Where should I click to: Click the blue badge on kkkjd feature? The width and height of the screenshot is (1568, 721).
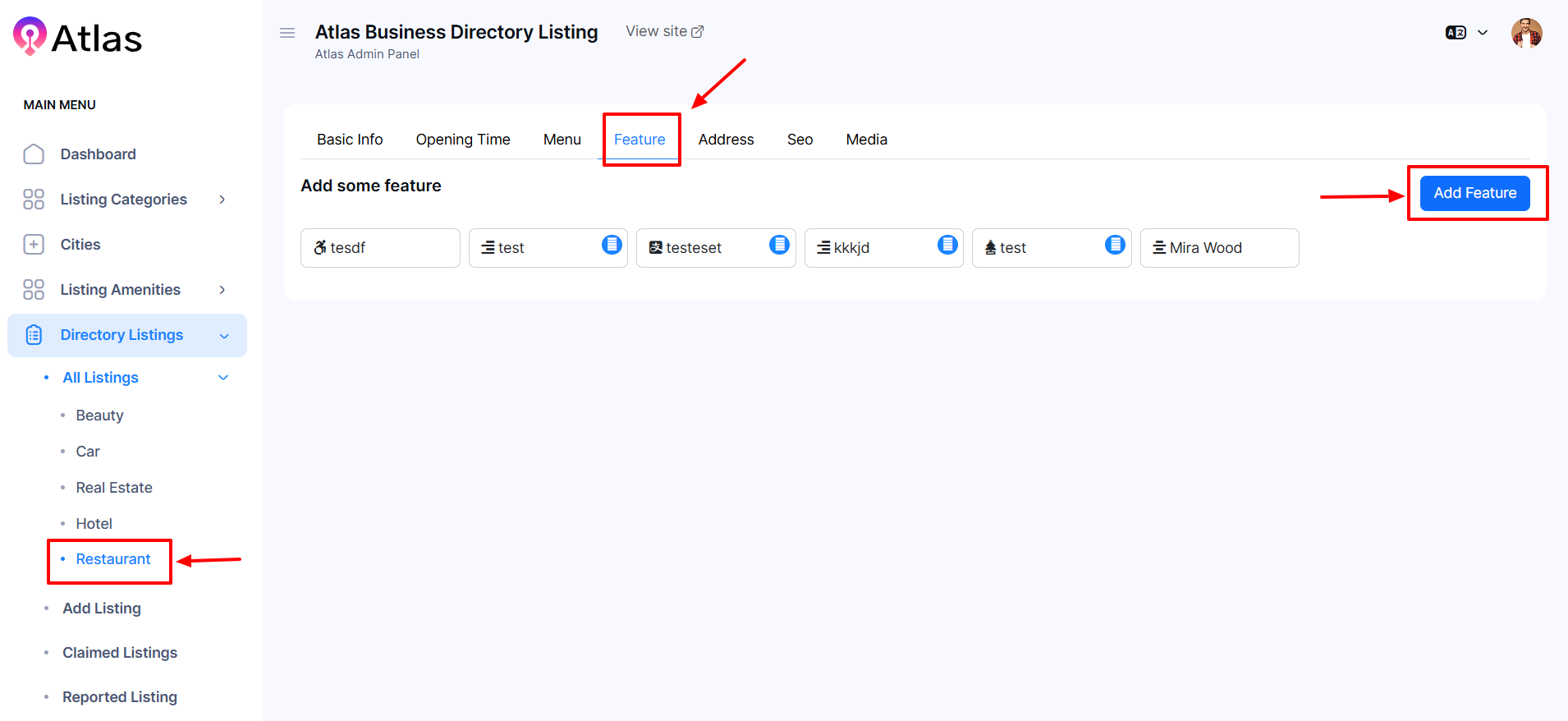pos(947,245)
